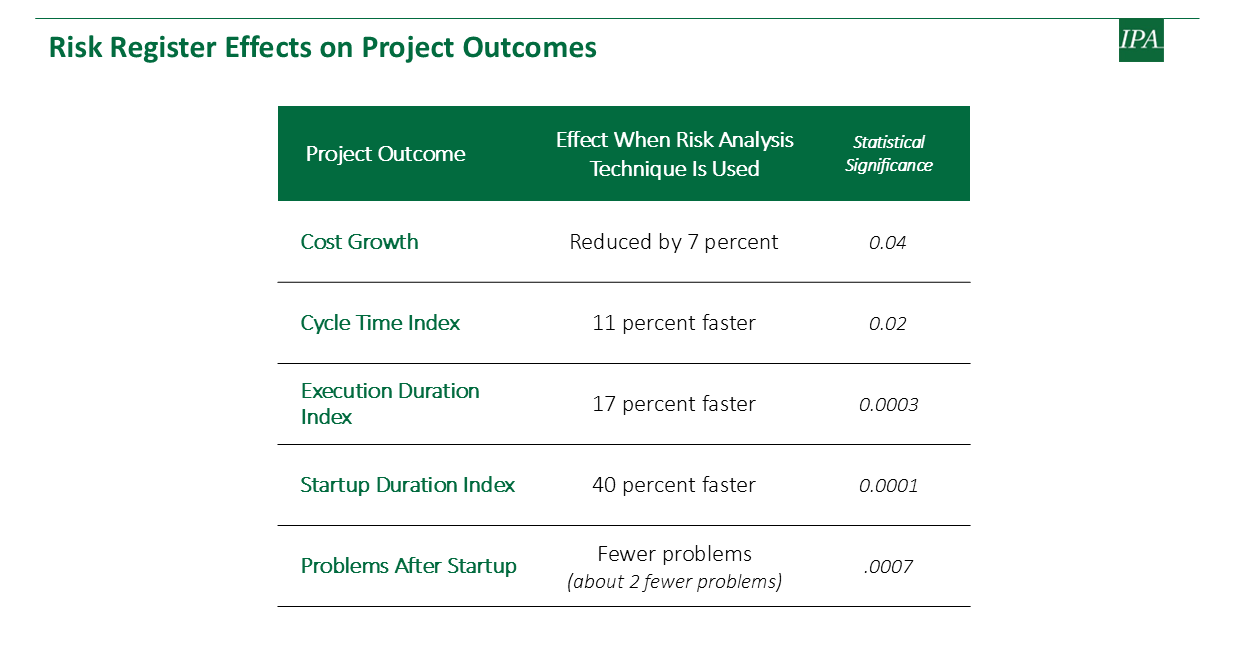Select the 17 percent faster cell
Image resolution: width=1248 pixels, height=672 pixels.
click(x=674, y=404)
